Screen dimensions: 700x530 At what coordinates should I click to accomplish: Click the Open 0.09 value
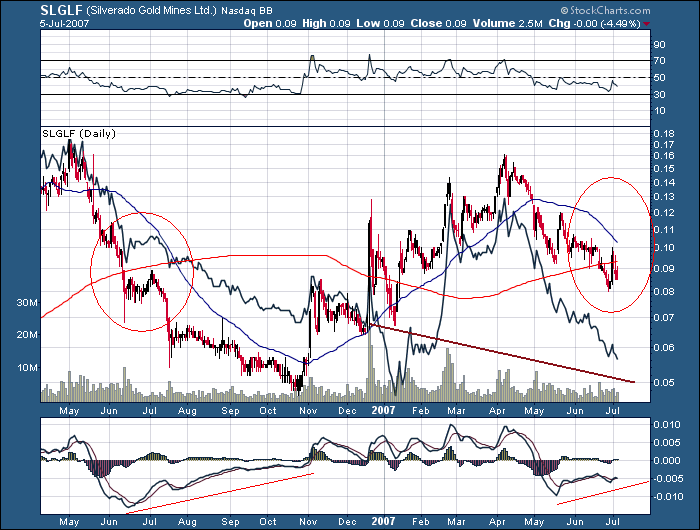point(270,24)
